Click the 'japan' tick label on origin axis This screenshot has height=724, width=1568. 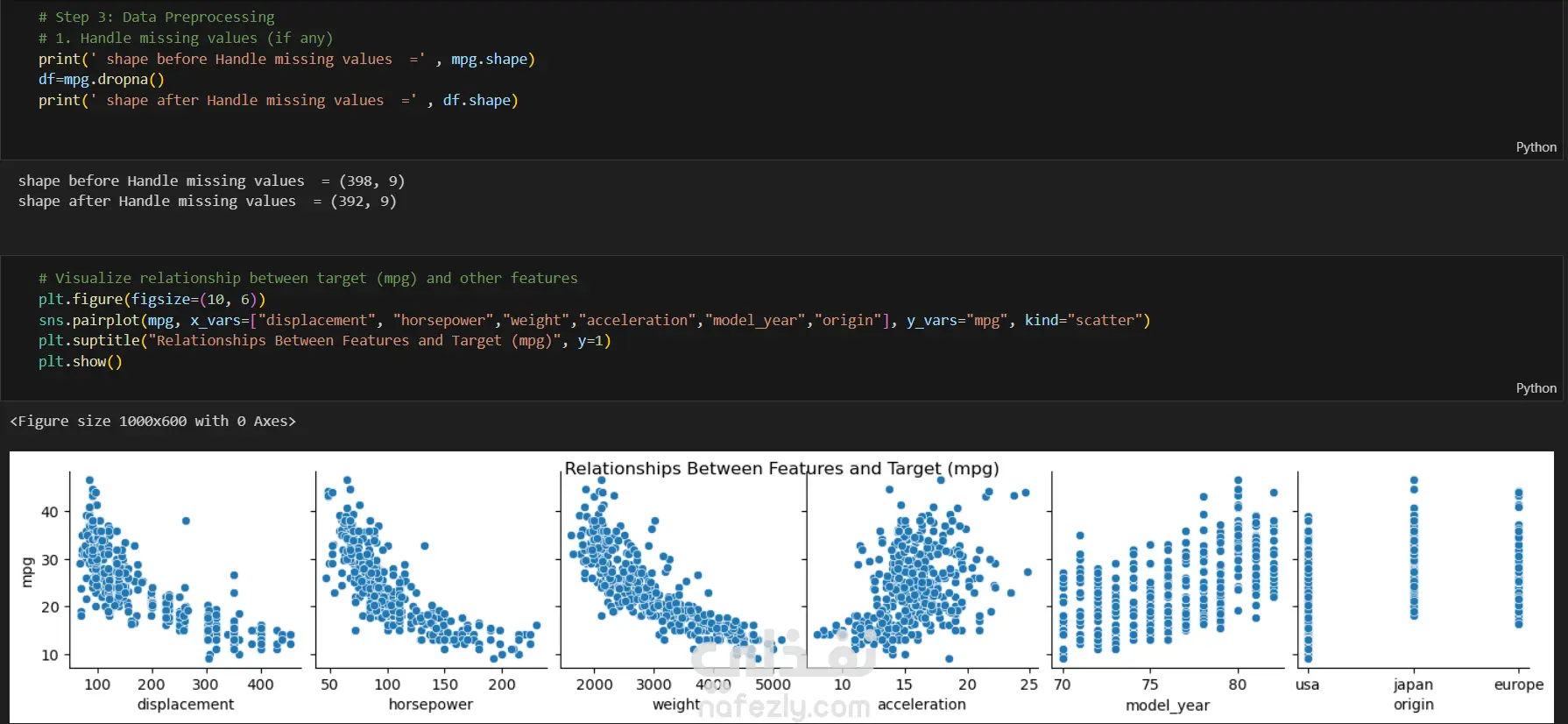1413,685
